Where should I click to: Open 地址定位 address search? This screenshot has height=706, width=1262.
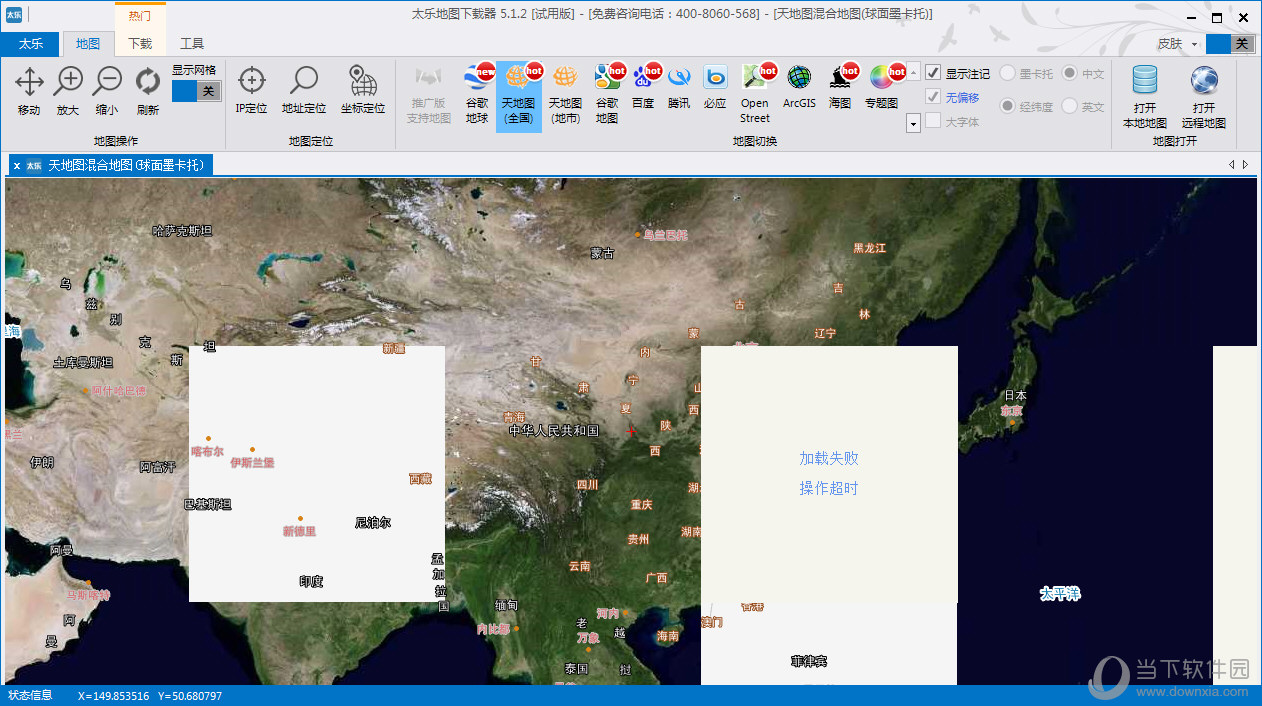click(x=303, y=91)
